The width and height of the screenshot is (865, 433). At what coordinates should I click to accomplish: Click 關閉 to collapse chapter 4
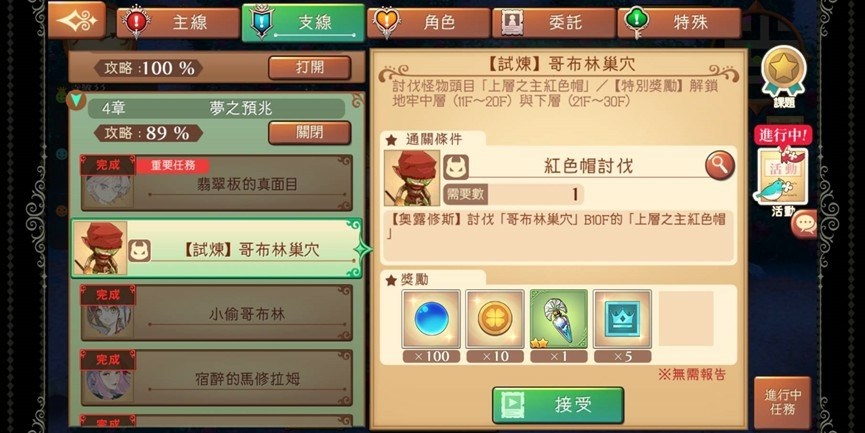[x=309, y=133]
